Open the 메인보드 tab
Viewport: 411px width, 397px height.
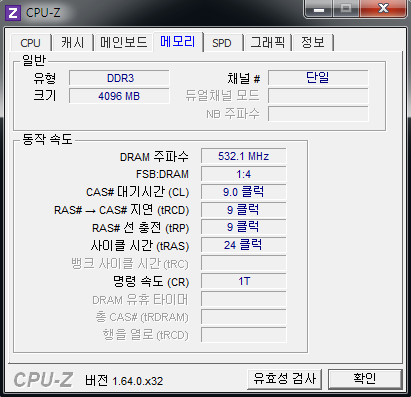tap(123, 43)
